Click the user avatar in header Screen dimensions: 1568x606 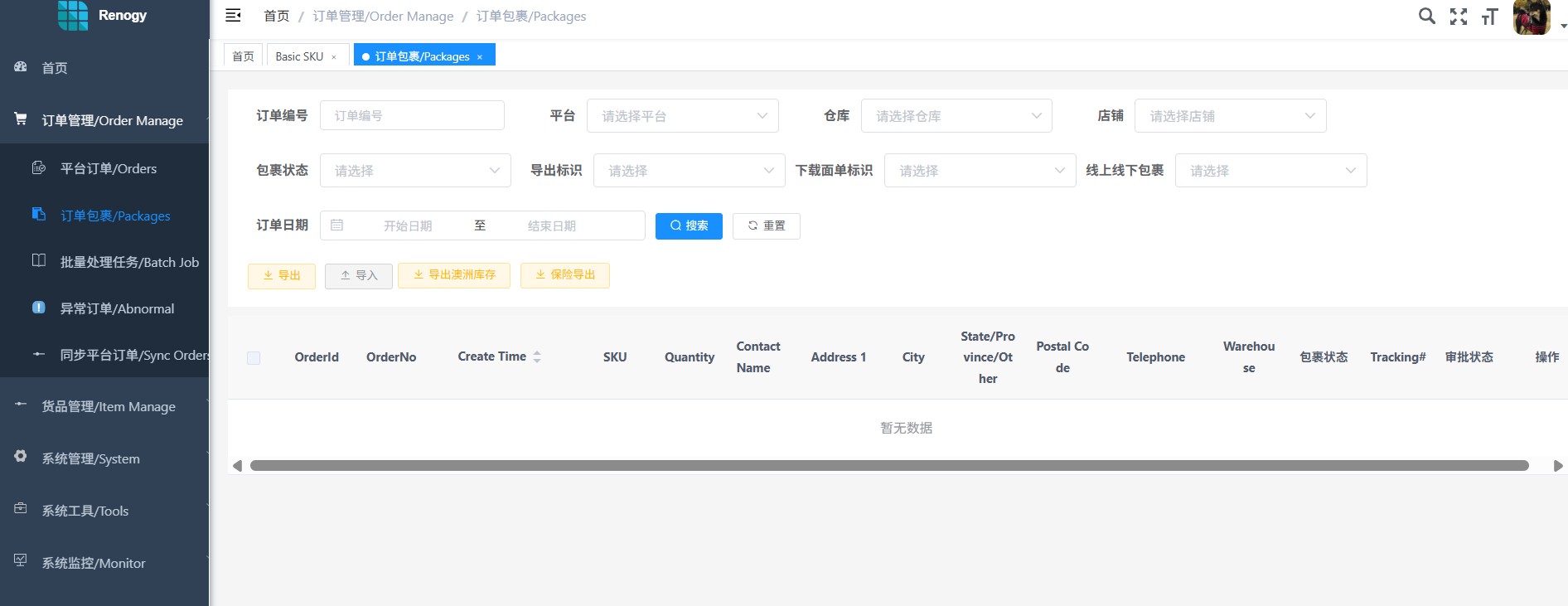[1532, 17]
